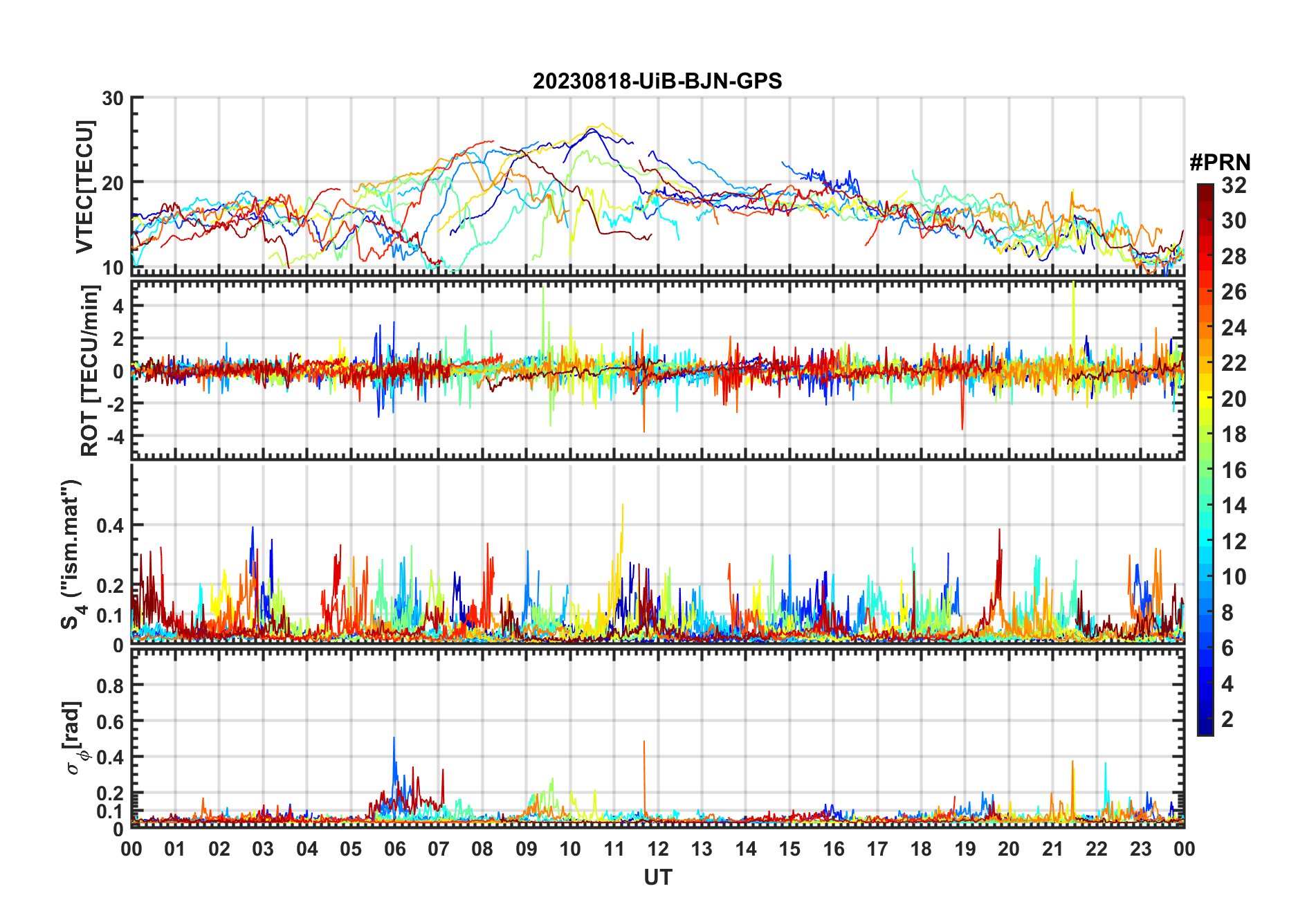Click the 30 tick on the VTEC axis
The height and width of the screenshot is (920, 1316).
tap(113, 98)
